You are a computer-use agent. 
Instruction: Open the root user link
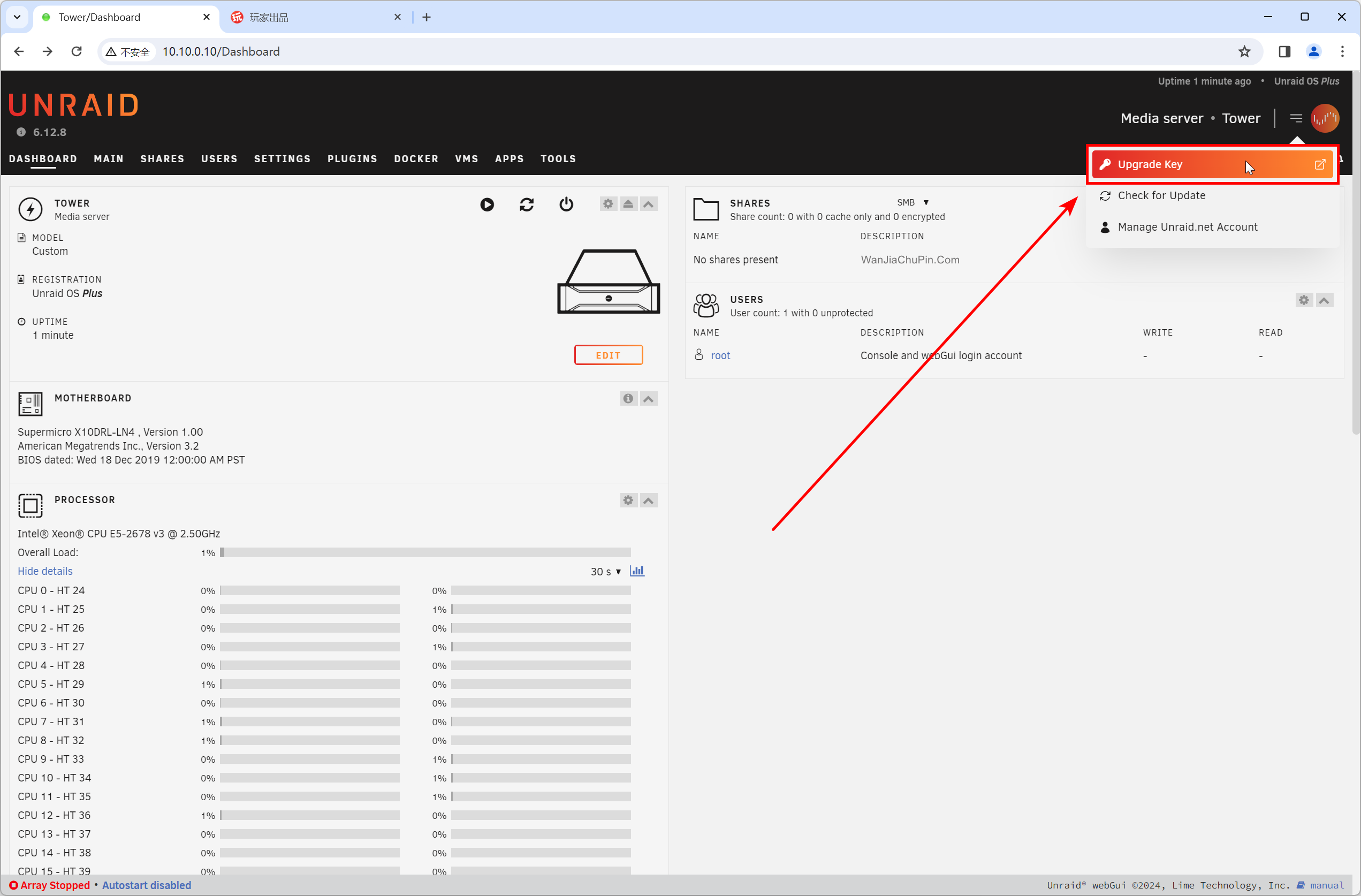click(720, 355)
